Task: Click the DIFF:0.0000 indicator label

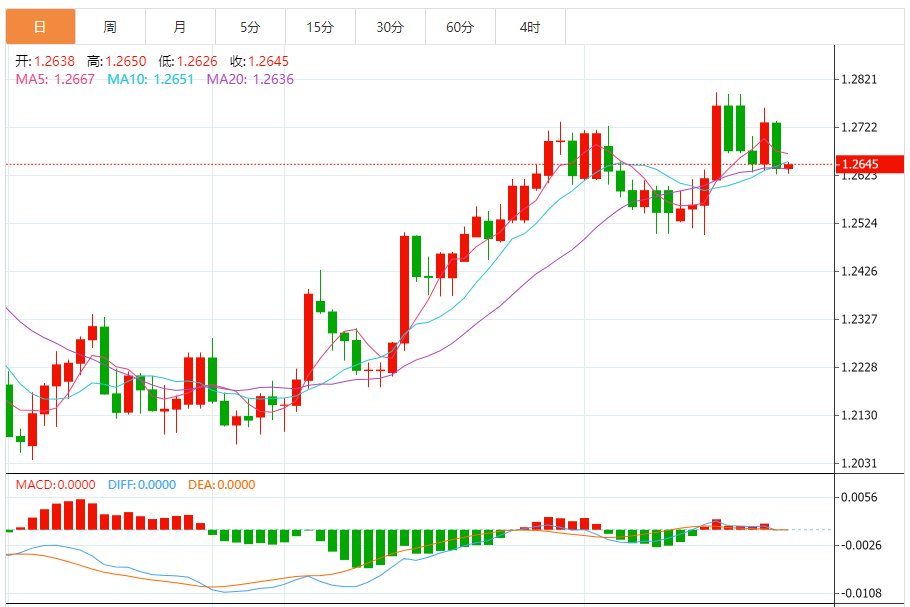Action: click(142, 485)
